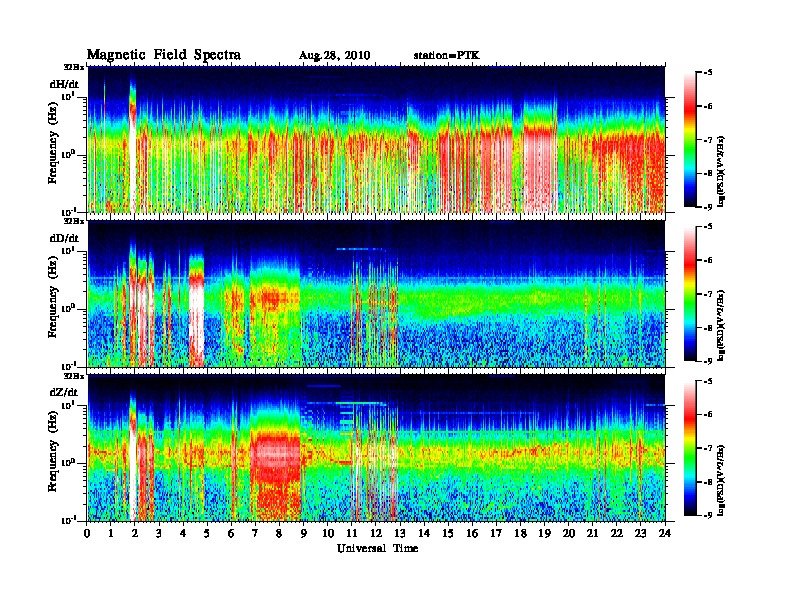The image size is (792, 612).
Task: Click the "32Hz" label atop dH/dt panel
Action: [74, 67]
